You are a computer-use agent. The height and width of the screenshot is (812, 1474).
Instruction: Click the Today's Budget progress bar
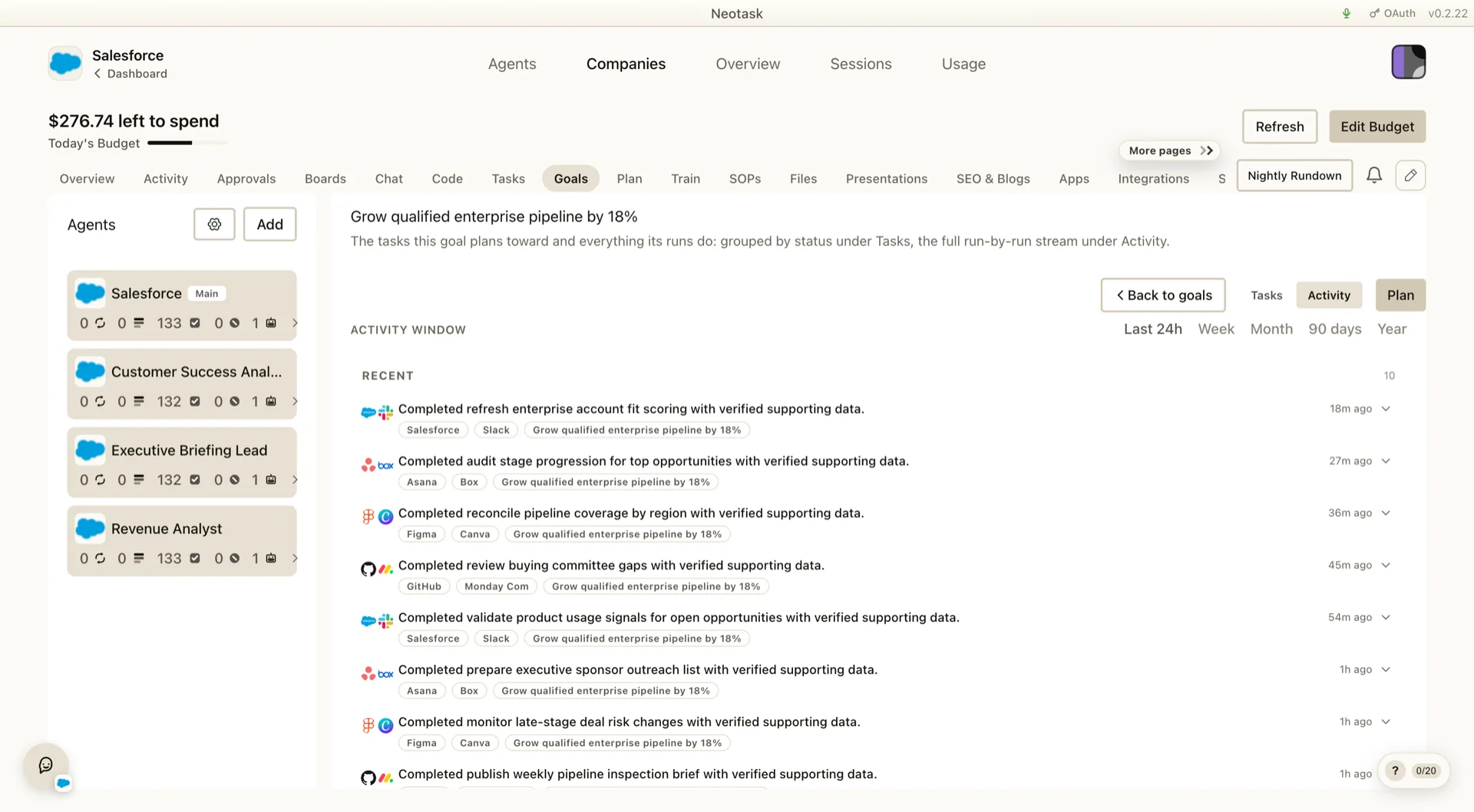(x=187, y=143)
